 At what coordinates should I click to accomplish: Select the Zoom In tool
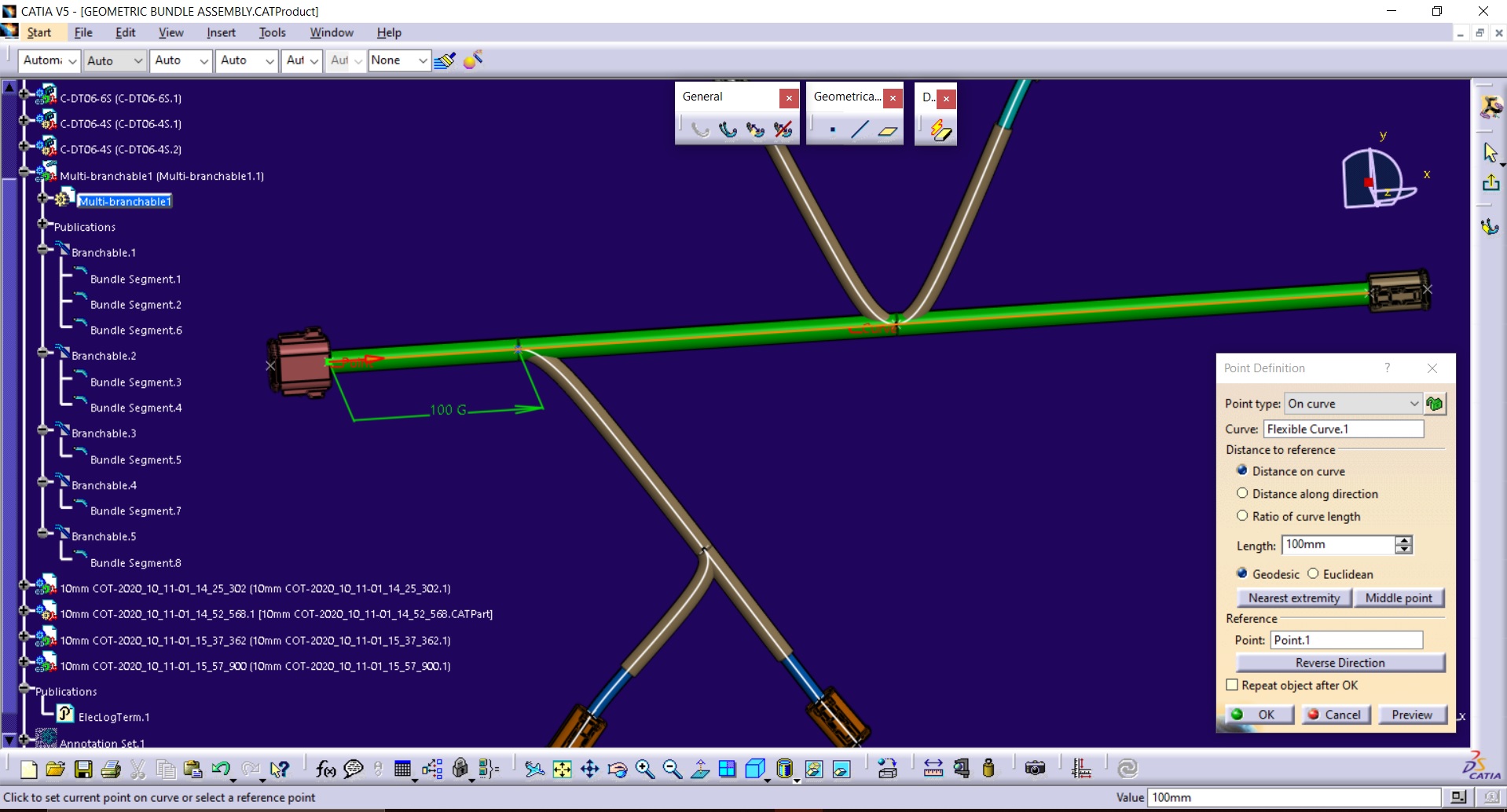pyautogui.click(x=646, y=769)
